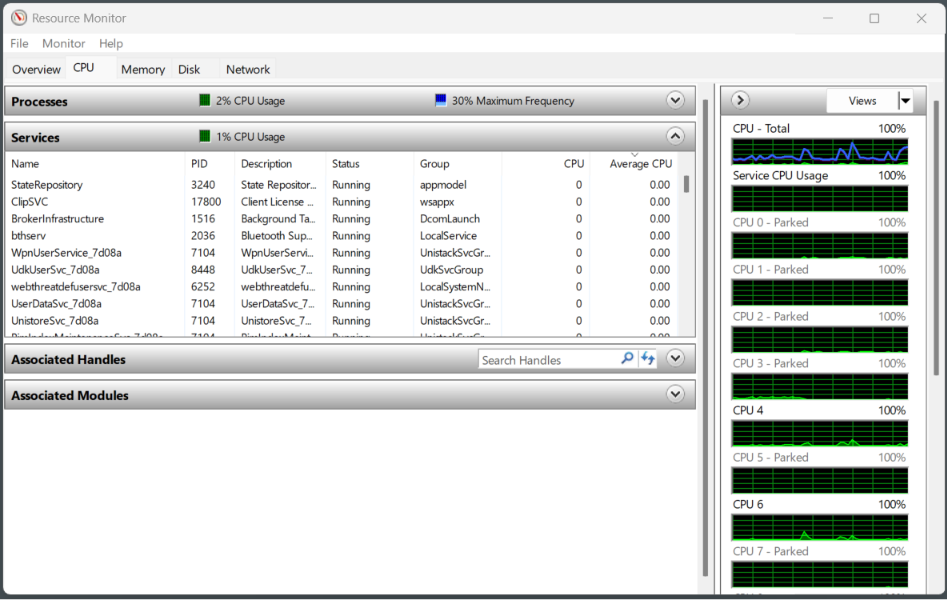Screen dimensions: 947x600
Task: Expand the Associated Handles section
Action: click(675, 359)
